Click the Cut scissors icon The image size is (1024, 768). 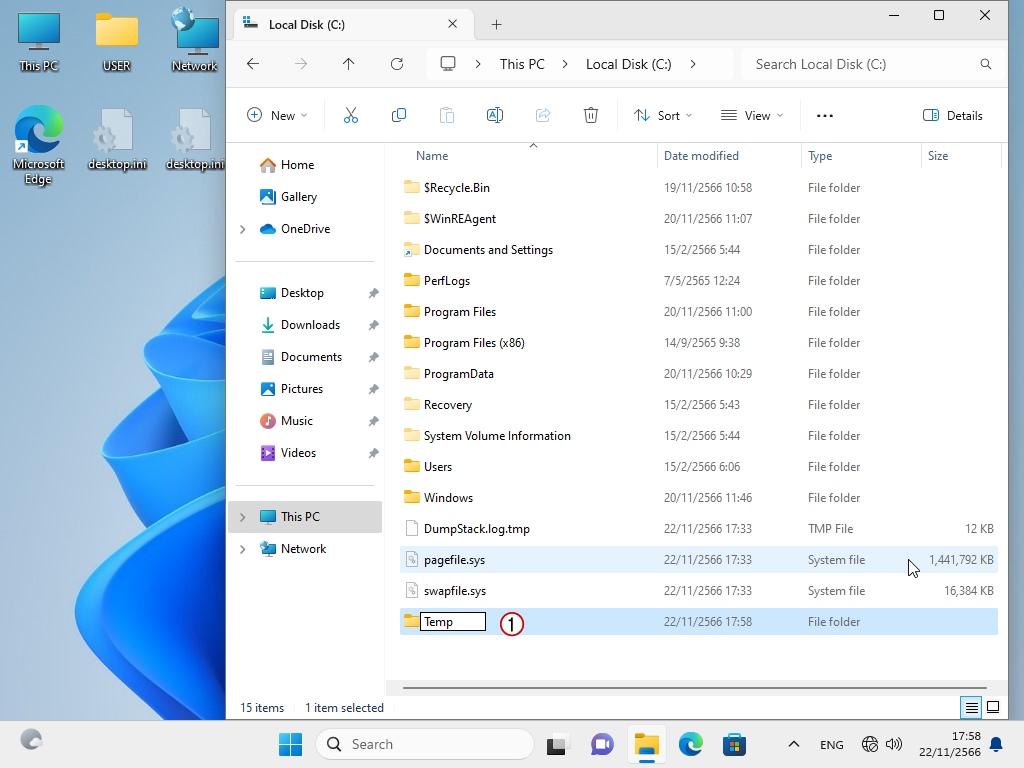(350, 115)
